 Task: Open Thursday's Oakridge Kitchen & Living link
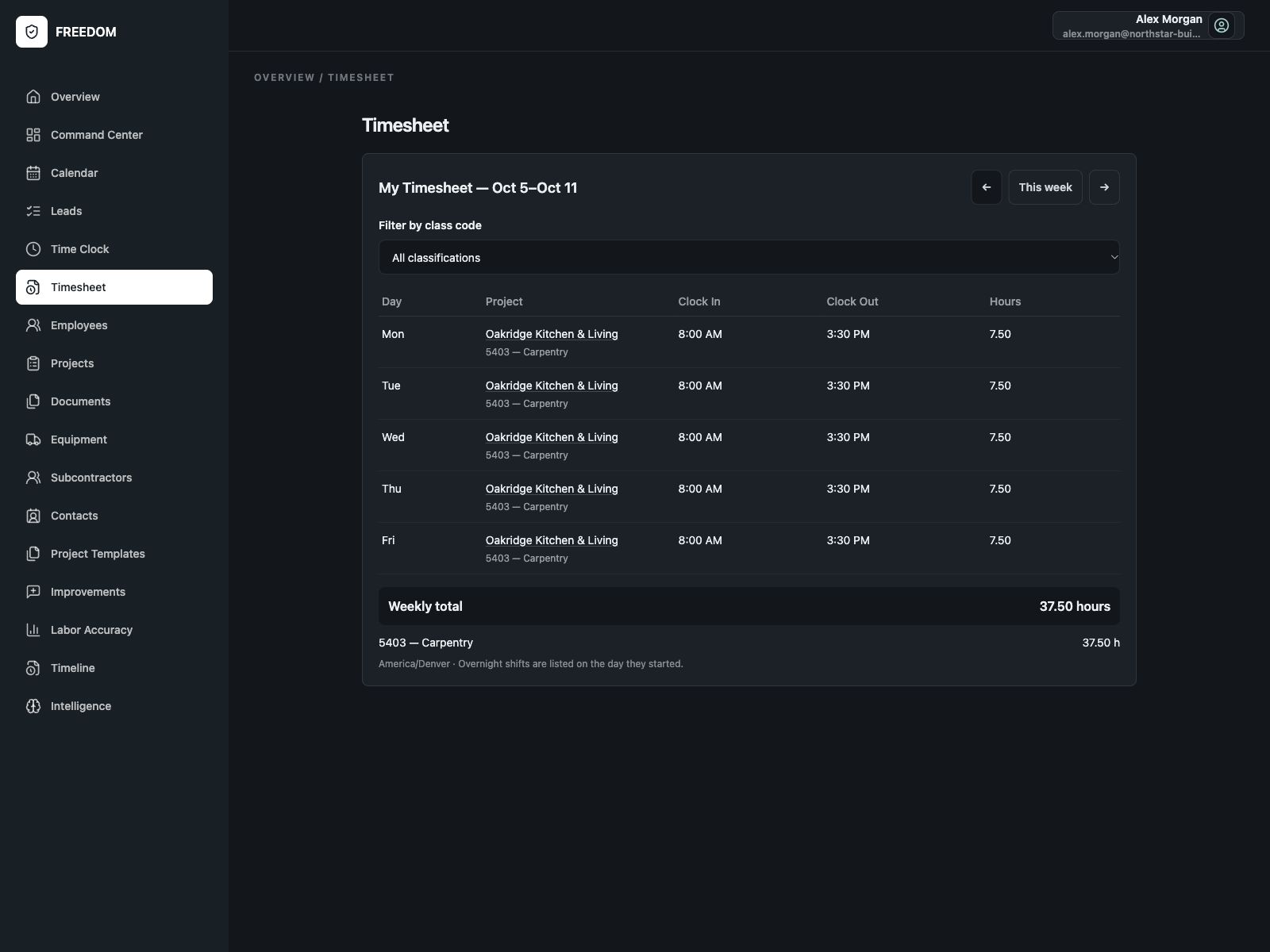tap(552, 489)
